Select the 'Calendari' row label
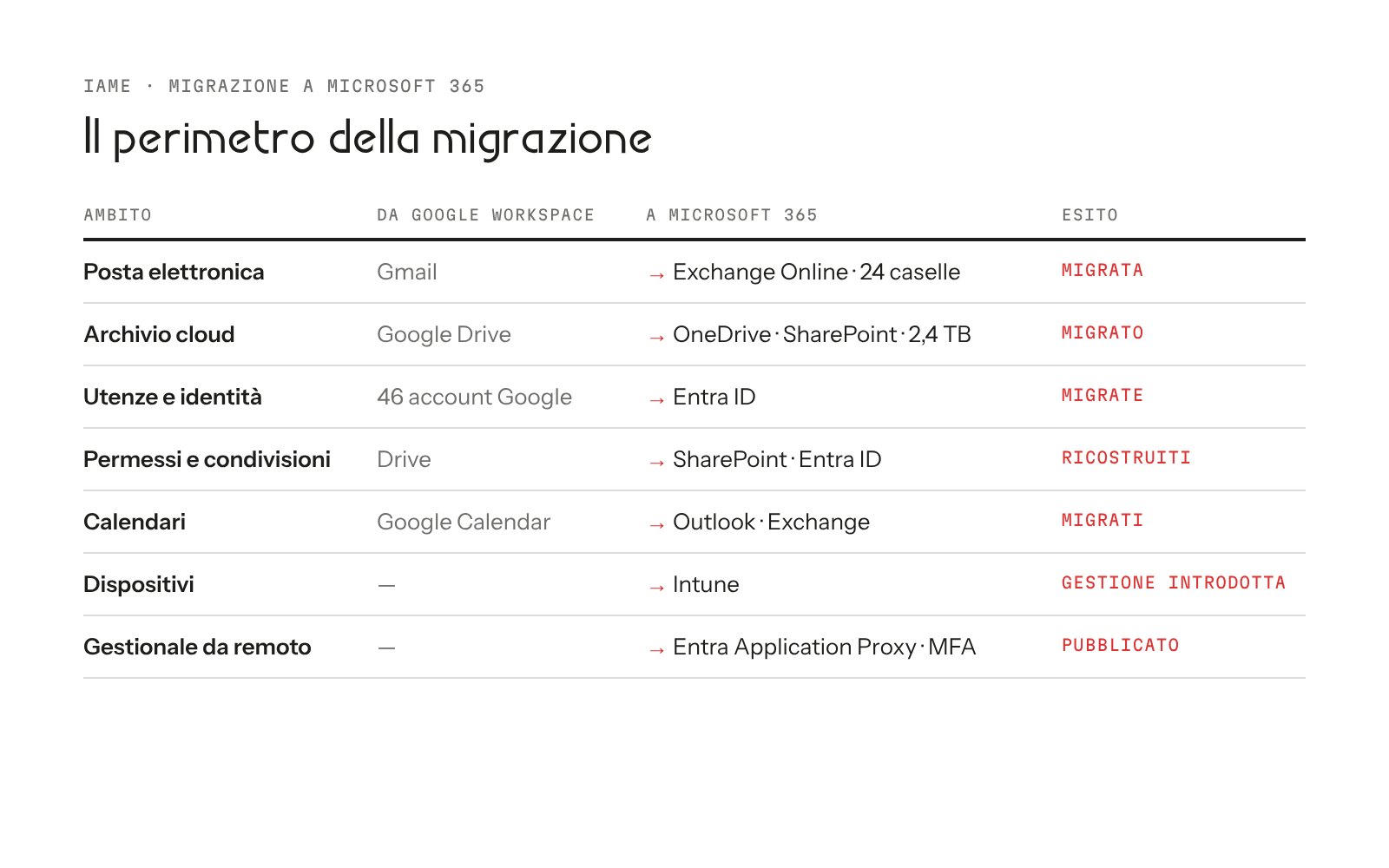1389x868 pixels. coord(135,522)
